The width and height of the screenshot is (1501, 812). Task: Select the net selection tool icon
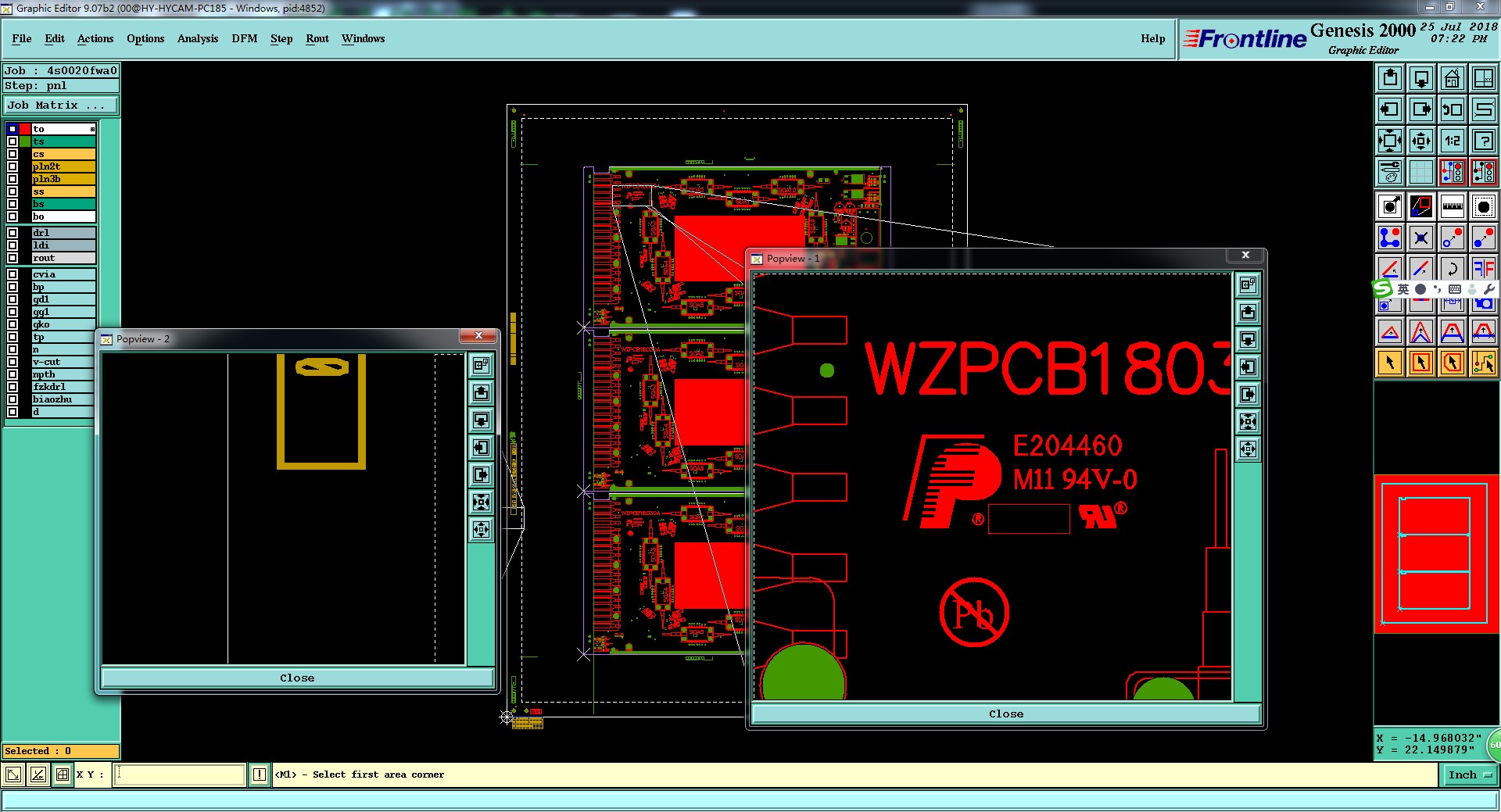click(1483, 363)
